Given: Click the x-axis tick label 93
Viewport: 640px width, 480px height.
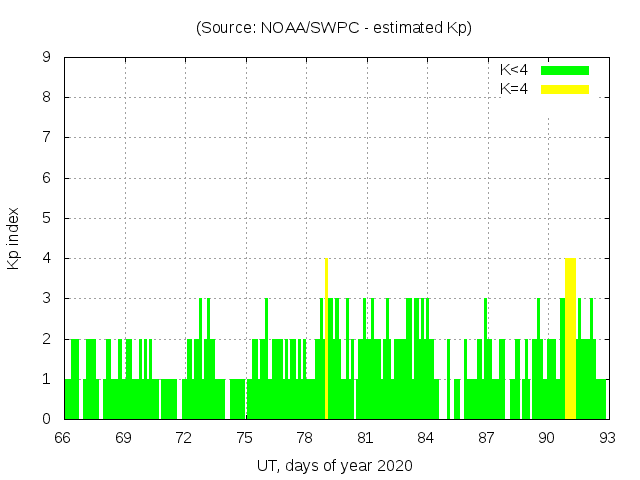Looking at the screenshot, I should (x=607, y=438).
